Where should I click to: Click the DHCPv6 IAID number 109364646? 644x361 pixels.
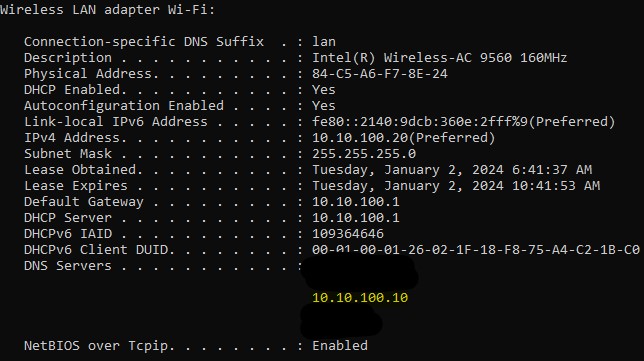click(x=348, y=234)
